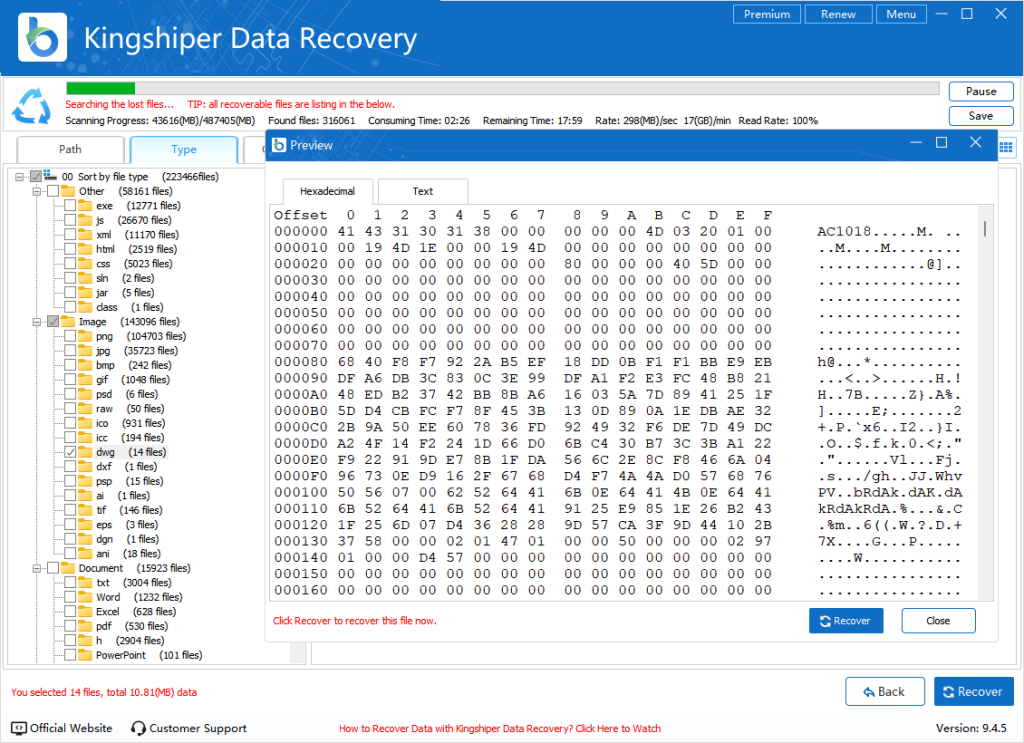The height and width of the screenshot is (743, 1024).
Task: Check the Other category checkbox
Action: (53, 191)
